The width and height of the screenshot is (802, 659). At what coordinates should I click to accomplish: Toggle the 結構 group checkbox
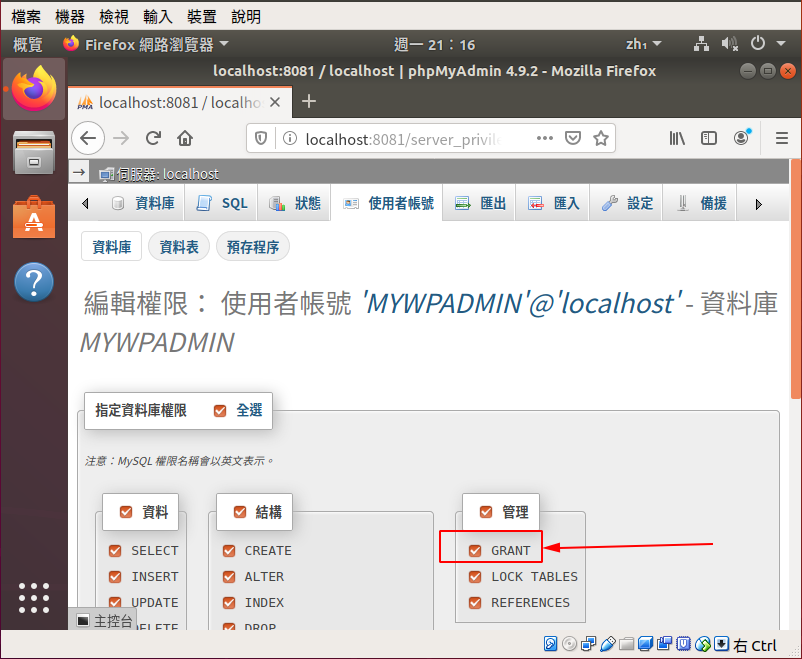[x=240, y=512]
